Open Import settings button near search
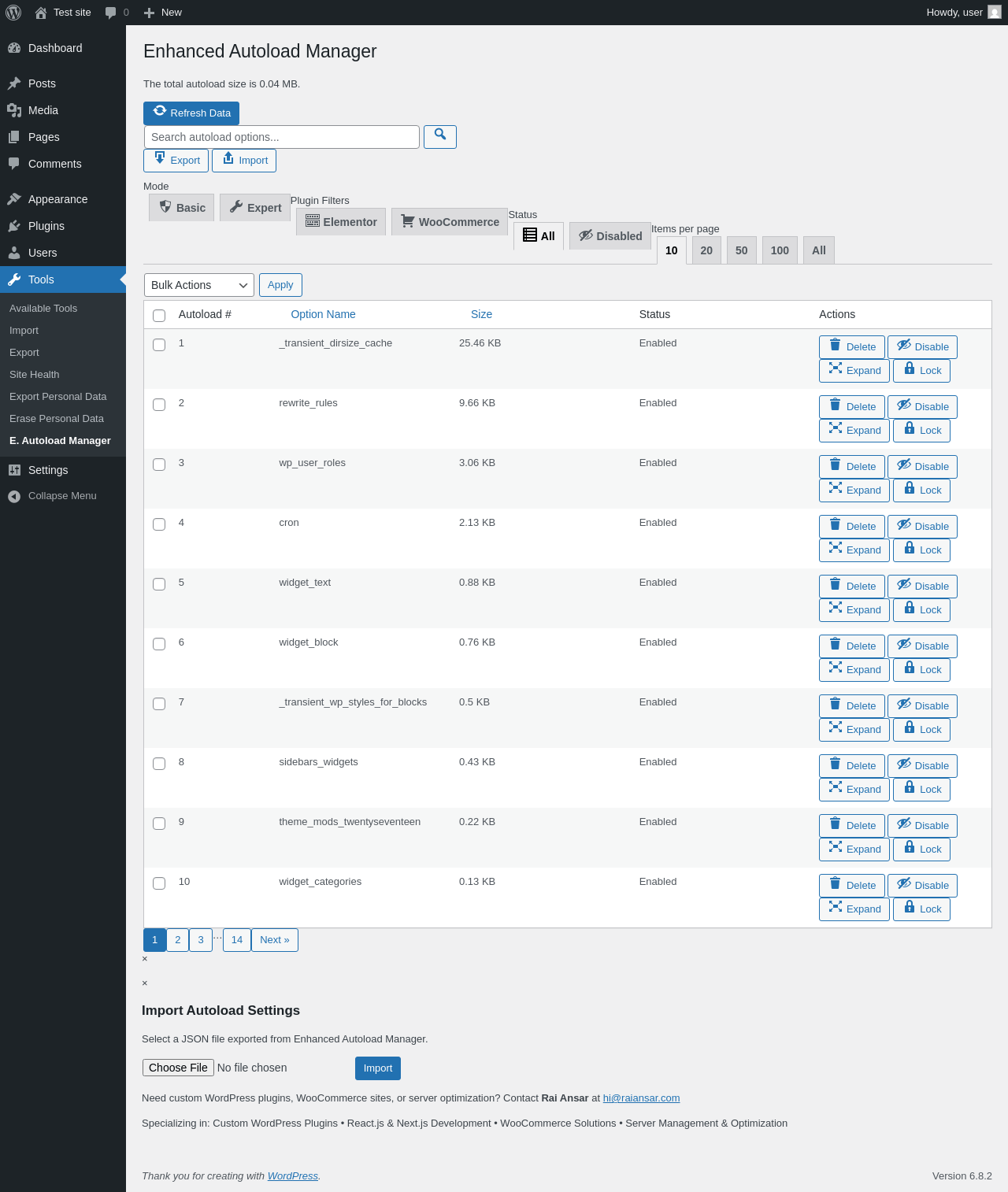 tap(244, 161)
